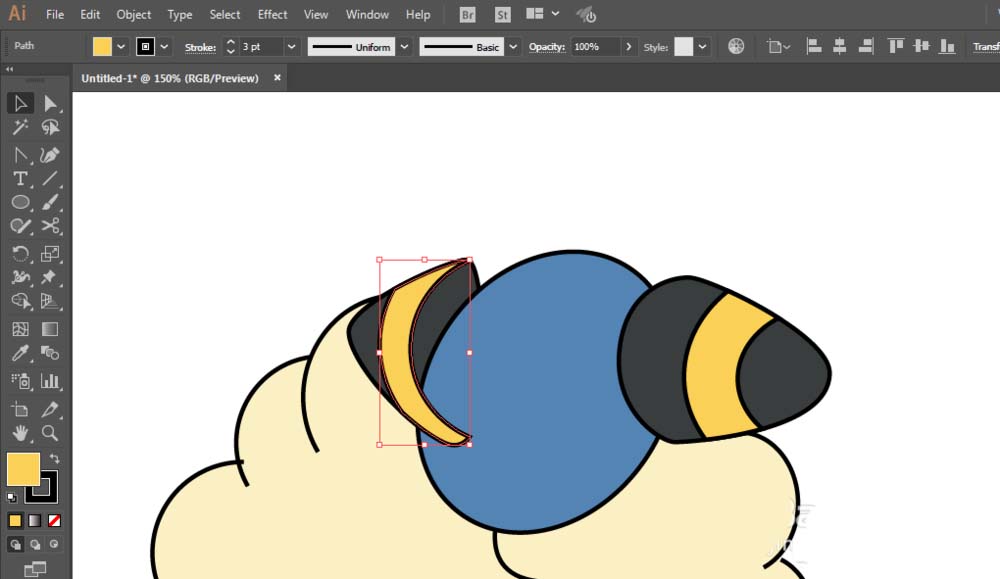The width and height of the screenshot is (1000, 579).
Task: Select the Puppet Warp pin tool
Action: tap(50, 277)
